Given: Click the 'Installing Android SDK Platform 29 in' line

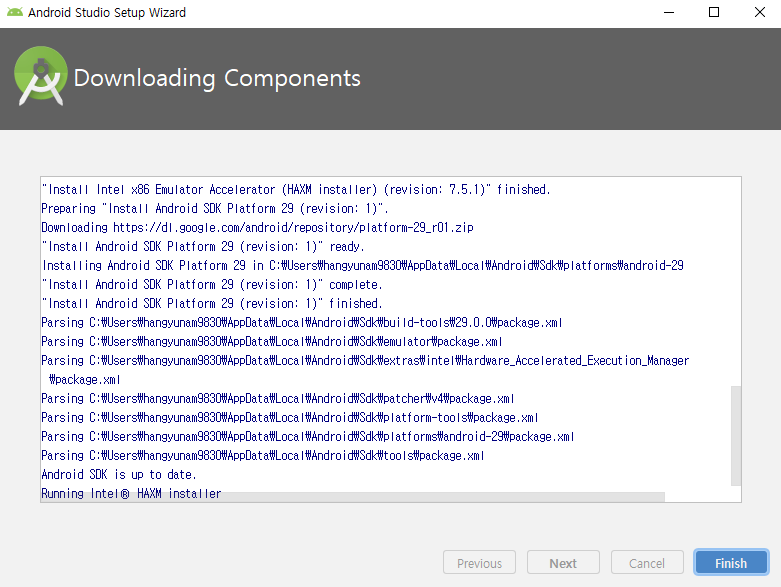Looking at the screenshot, I should 363,265.
